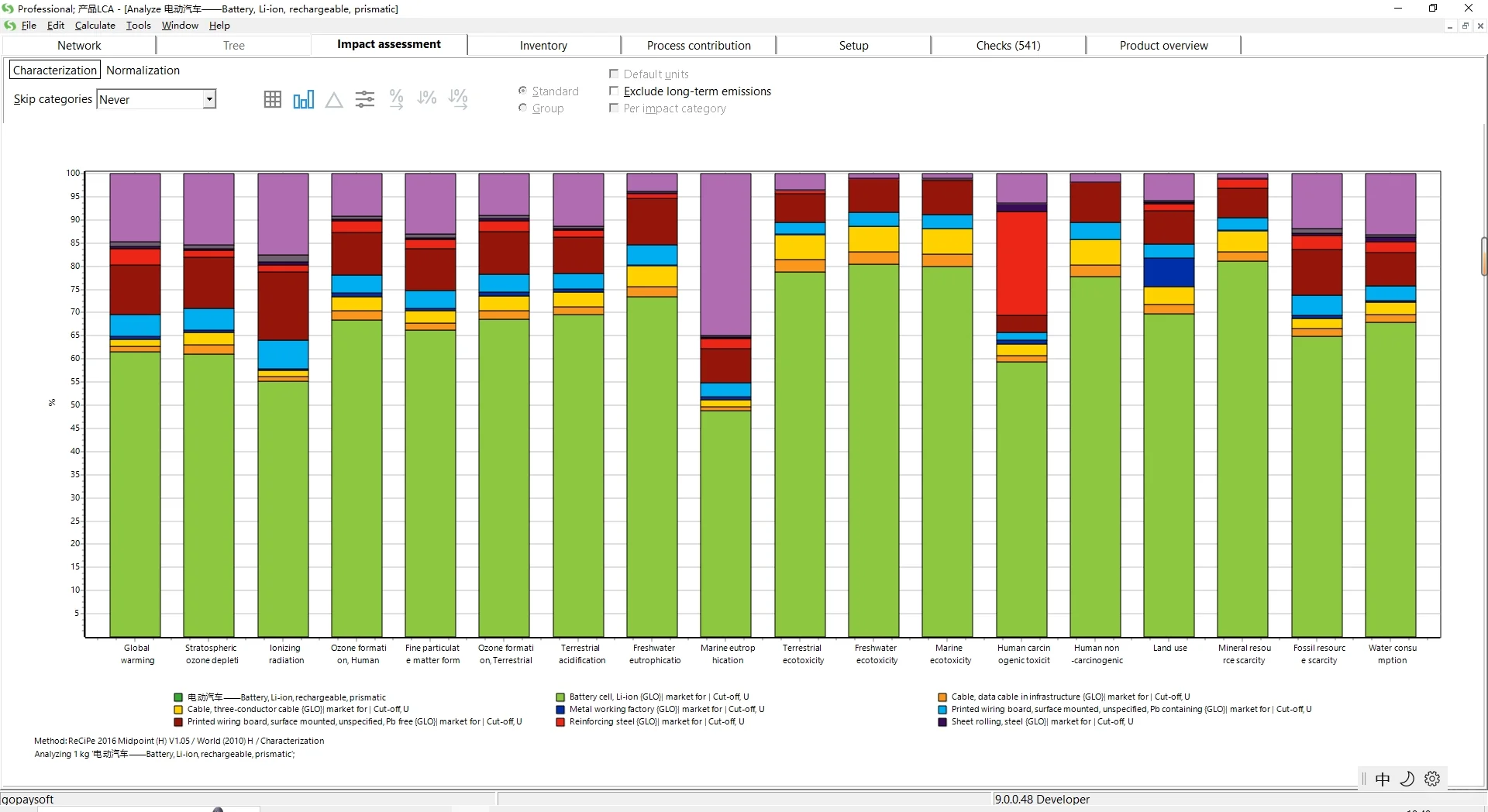Select the Characterization sub-tab
The height and width of the screenshot is (812, 1488).
pos(55,71)
